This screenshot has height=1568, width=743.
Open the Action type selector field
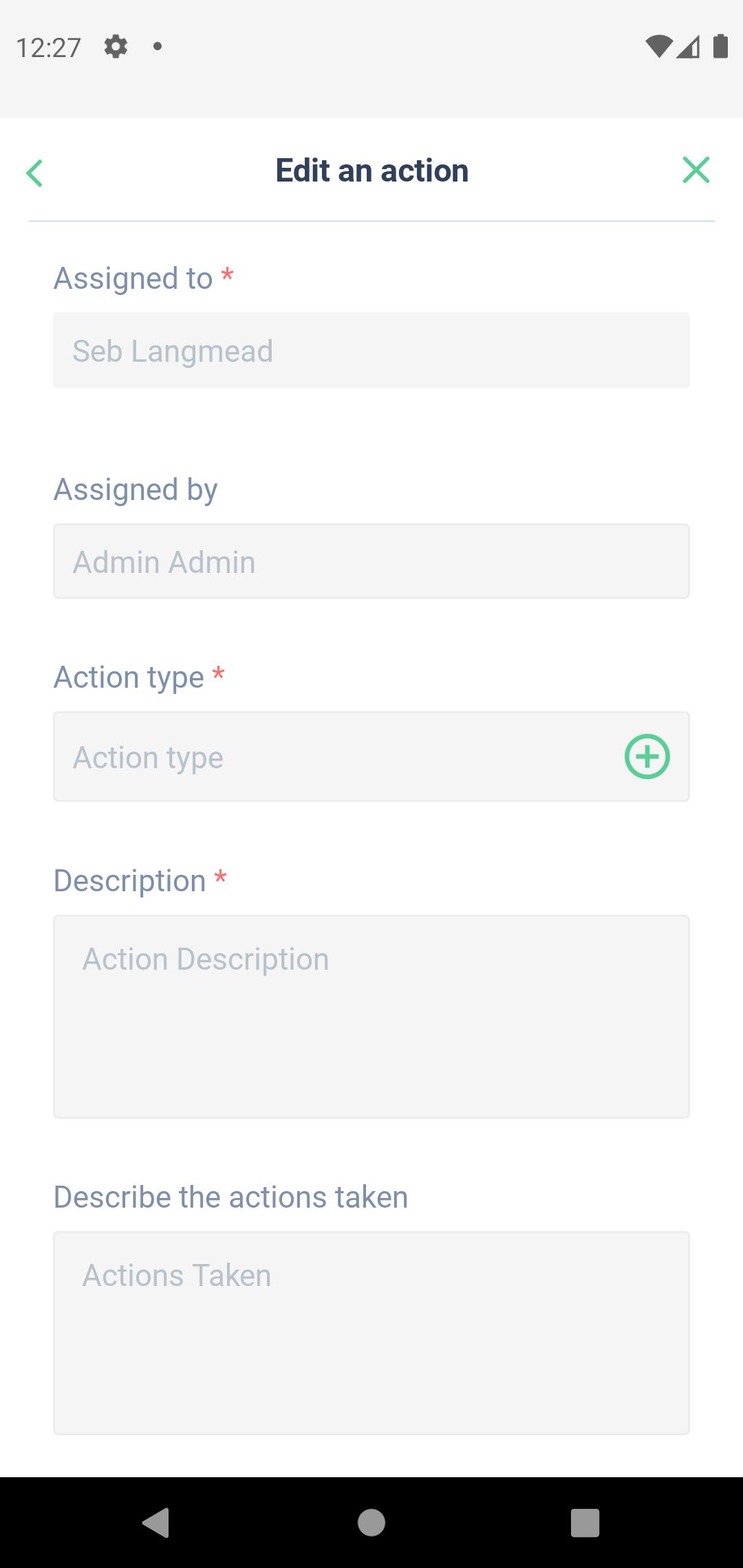371,756
